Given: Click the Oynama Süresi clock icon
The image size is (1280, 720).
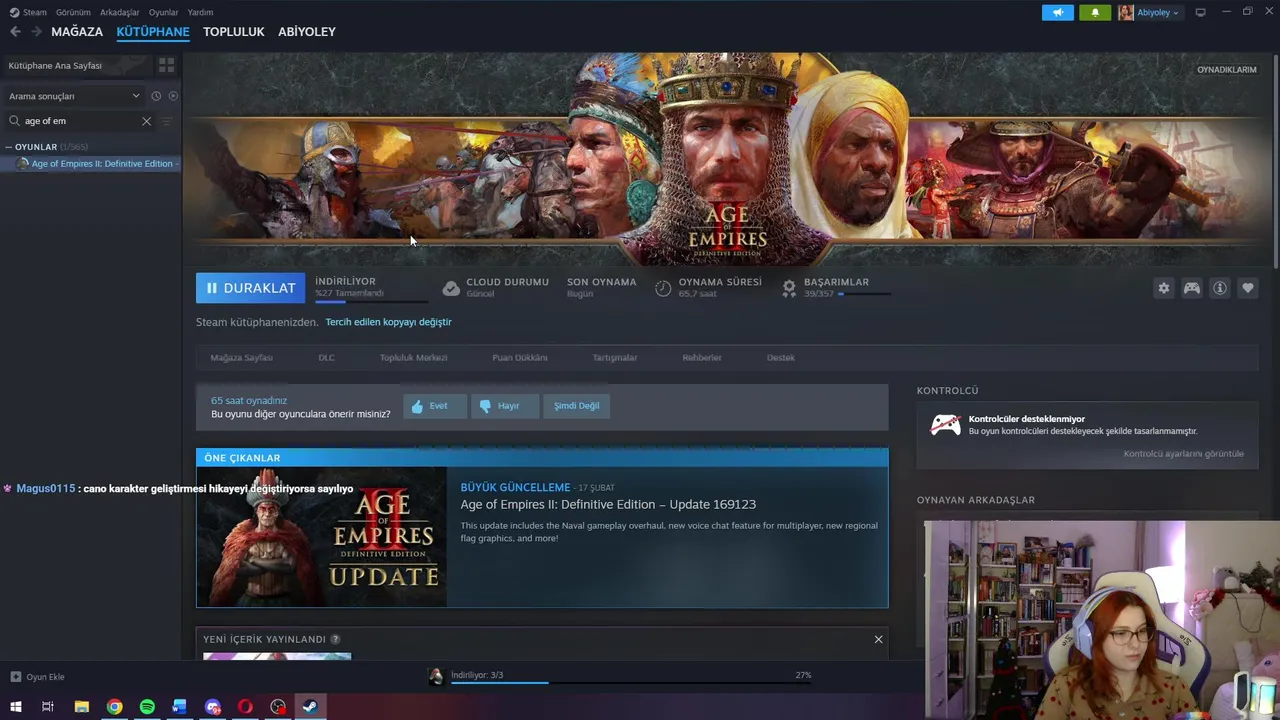Looking at the screenshot, I should [663, 288].
